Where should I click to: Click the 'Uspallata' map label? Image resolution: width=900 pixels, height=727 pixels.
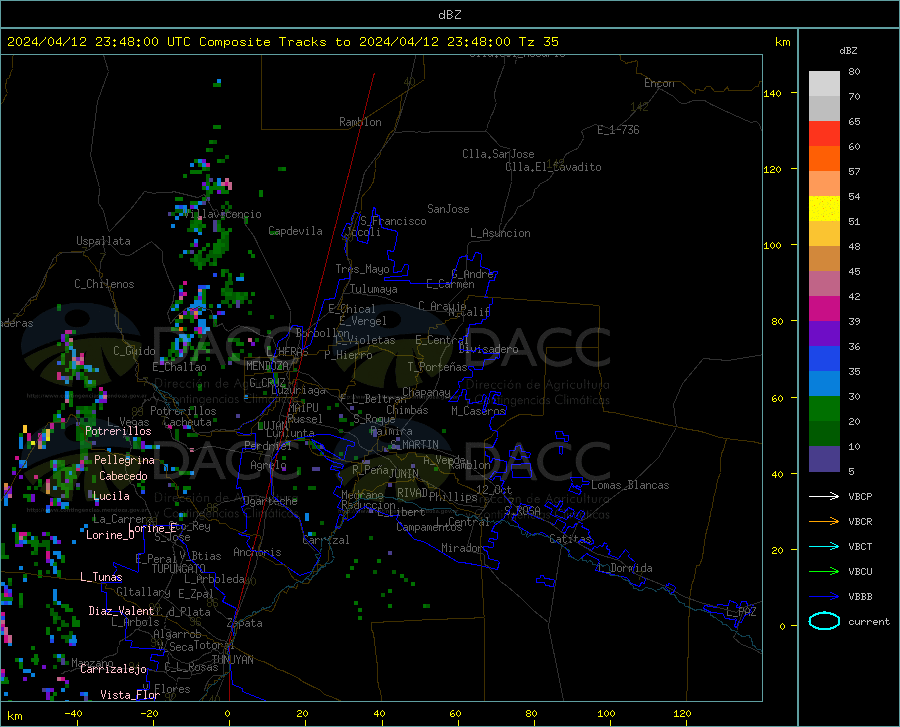103,241
